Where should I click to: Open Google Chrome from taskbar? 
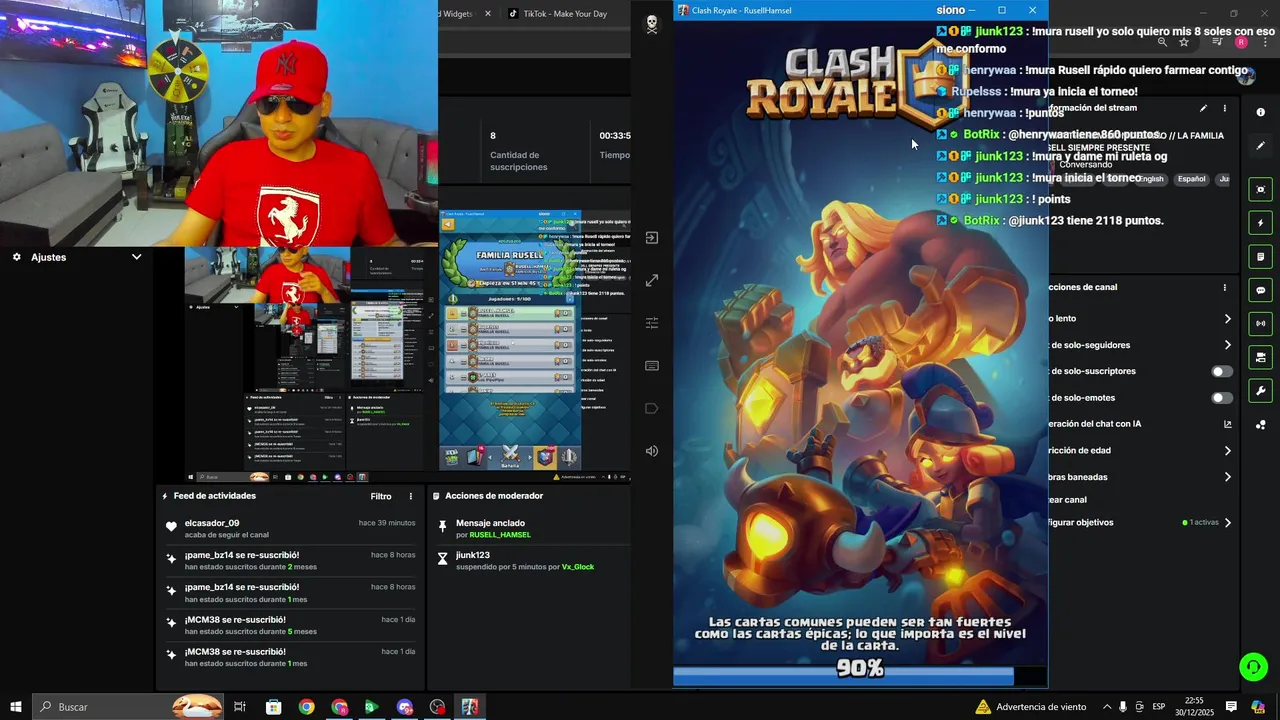306,707
